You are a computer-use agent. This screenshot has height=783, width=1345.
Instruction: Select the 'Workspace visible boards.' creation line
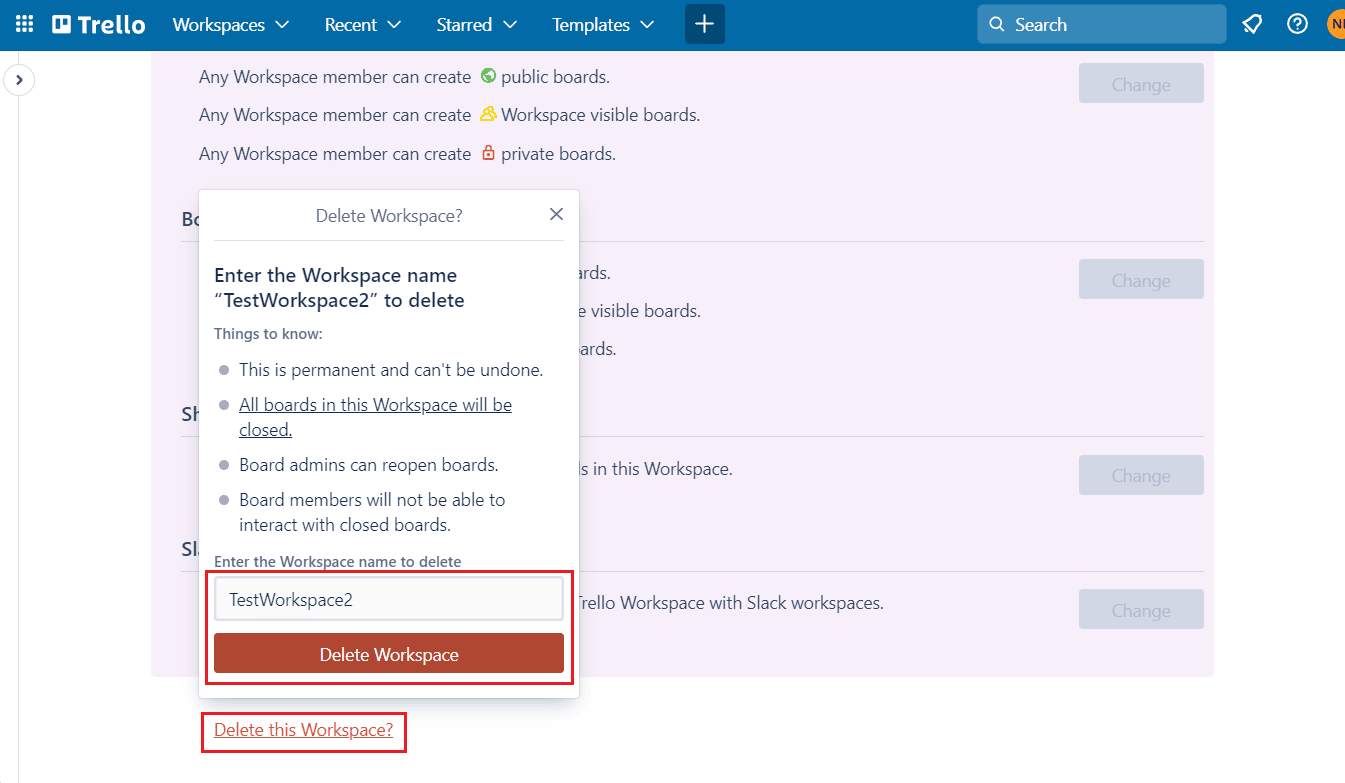click(x=449, y=115)
